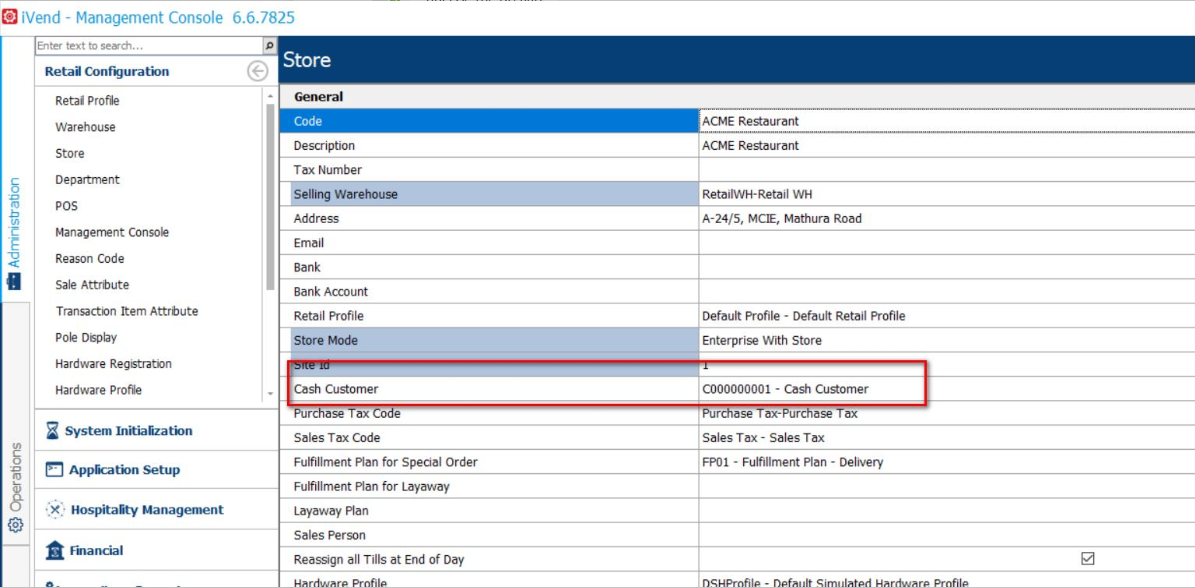Select Warehouse in navigation
Screen dimensions: 1195x588
(x=85, y=127)
